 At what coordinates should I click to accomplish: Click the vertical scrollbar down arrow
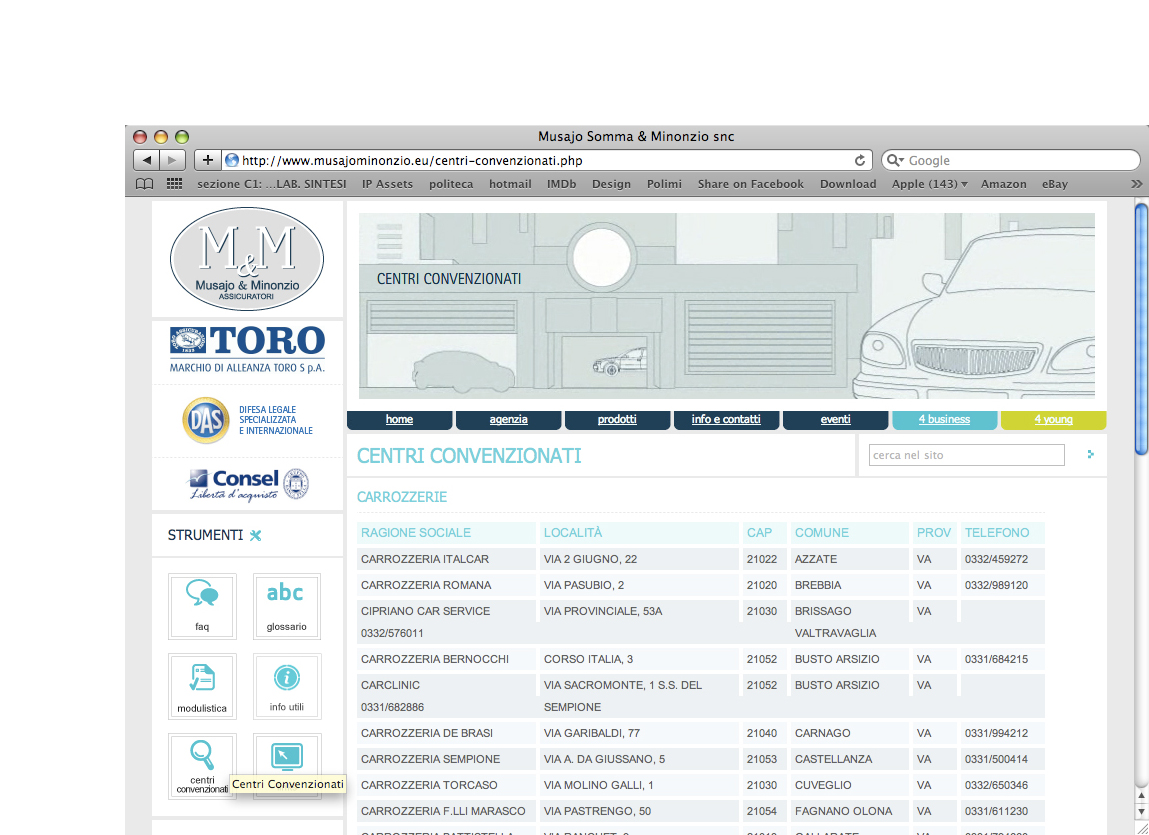click(x=1142, y=811)
